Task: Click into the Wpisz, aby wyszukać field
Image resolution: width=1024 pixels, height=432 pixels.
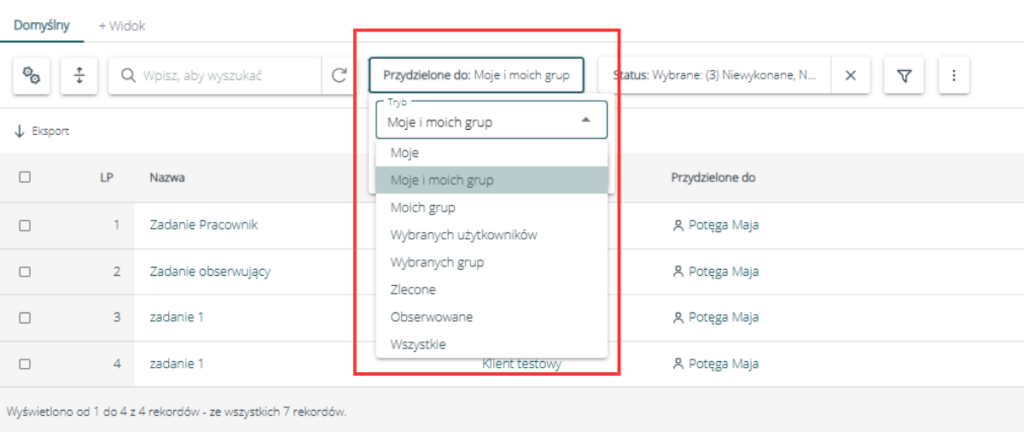Action: (x=229, y=76)
